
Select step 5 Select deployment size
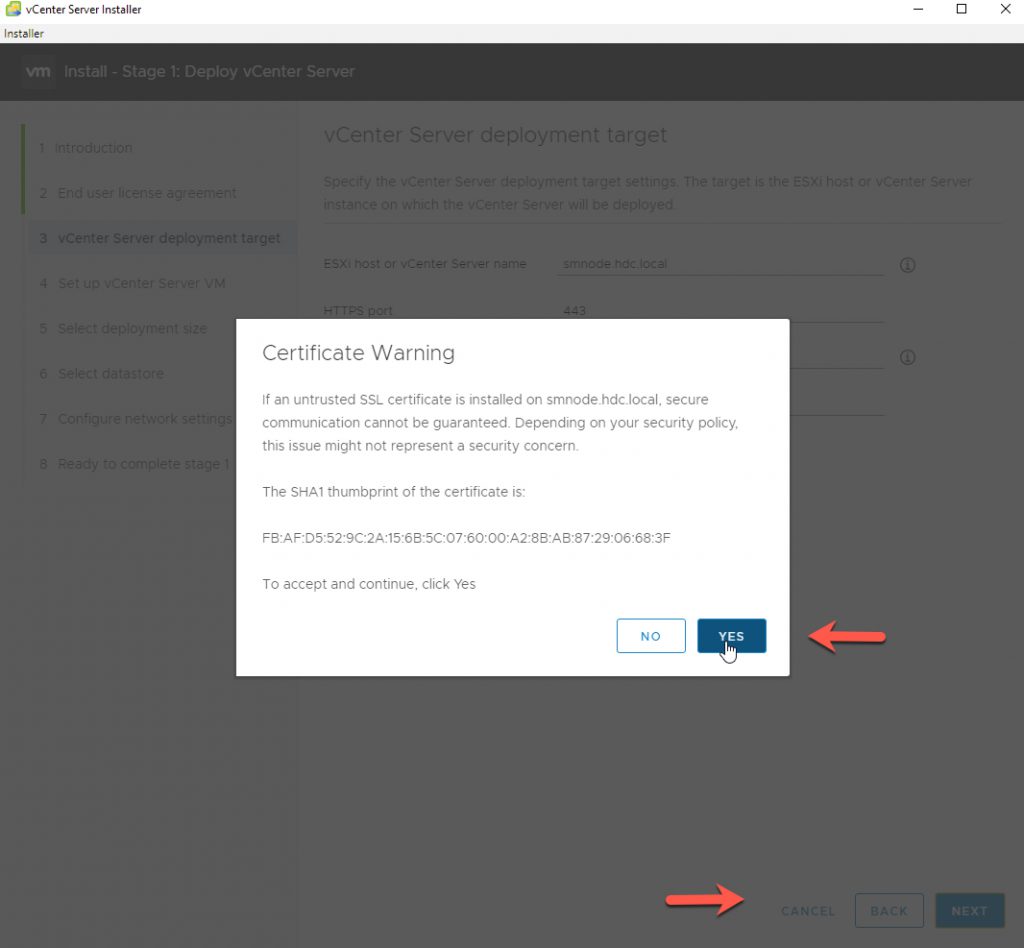[123, 328]
